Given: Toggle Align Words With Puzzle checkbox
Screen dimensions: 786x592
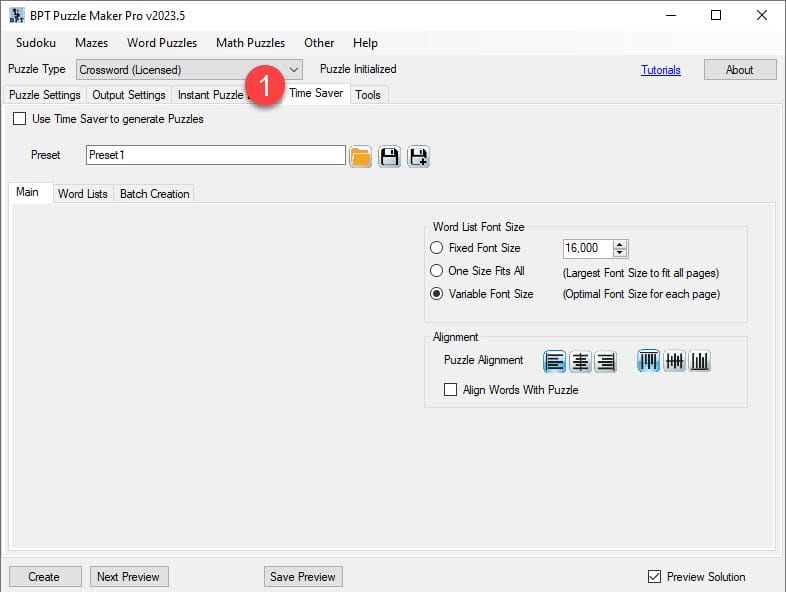Looking at the screenshot, I should [451, 390].
